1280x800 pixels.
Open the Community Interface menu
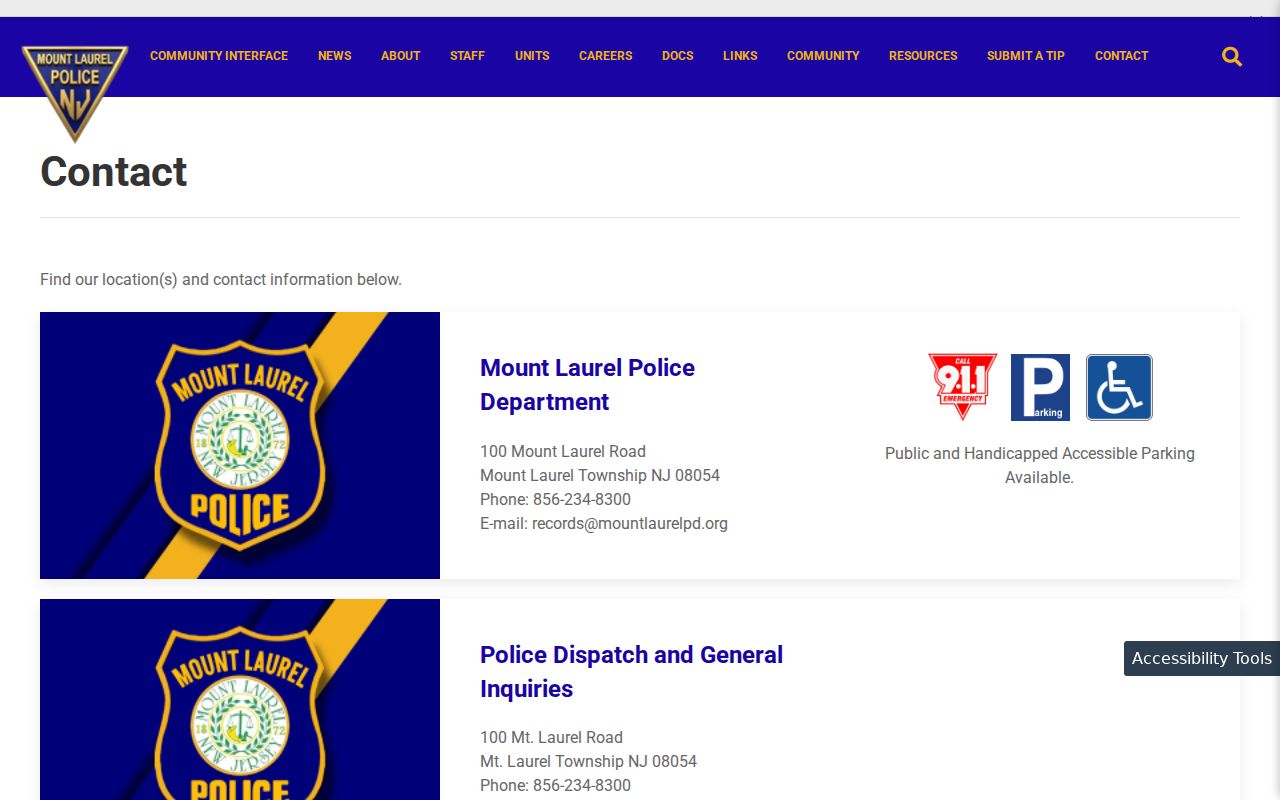coord(219,56)
